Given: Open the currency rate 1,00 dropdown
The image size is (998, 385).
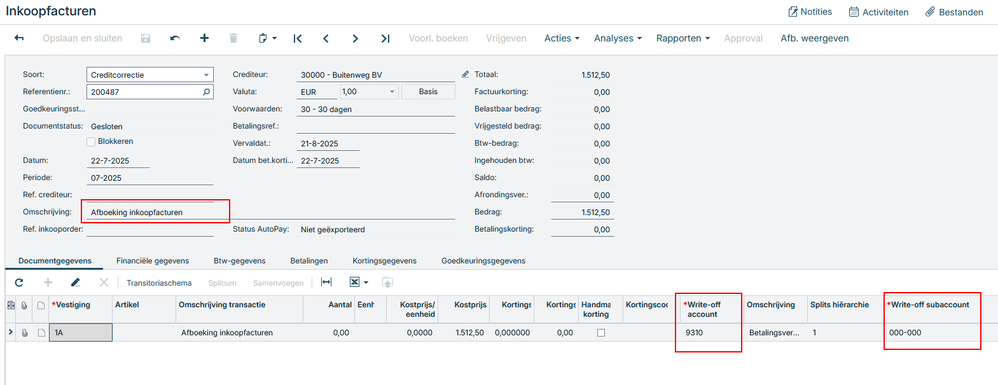Looking at the screenshot, I should [391, 92].
